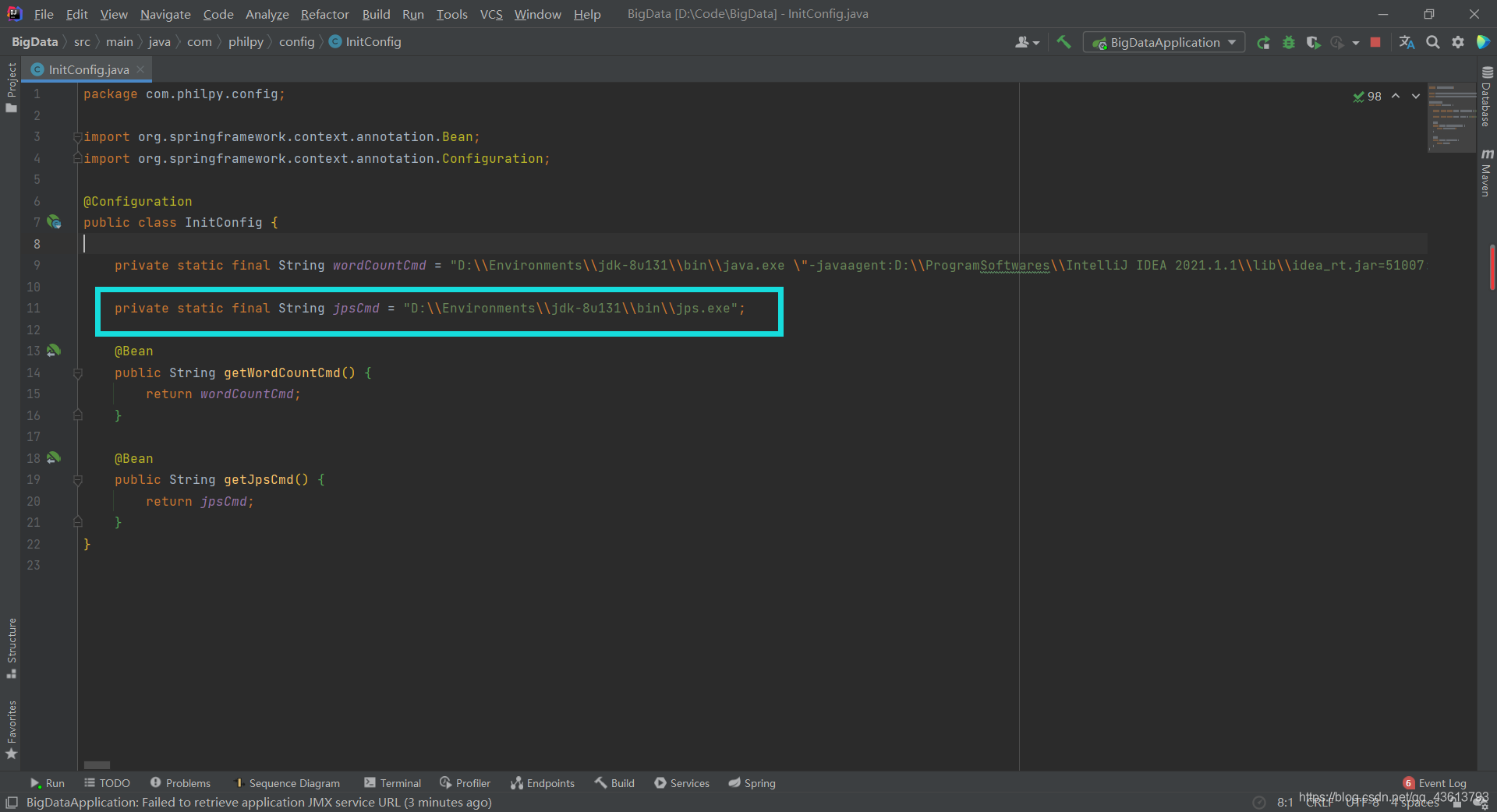Click the JMX service URL status message
Image resolution: width=1497 pixels, height=812 pixels.
click(x=259, y=803)
